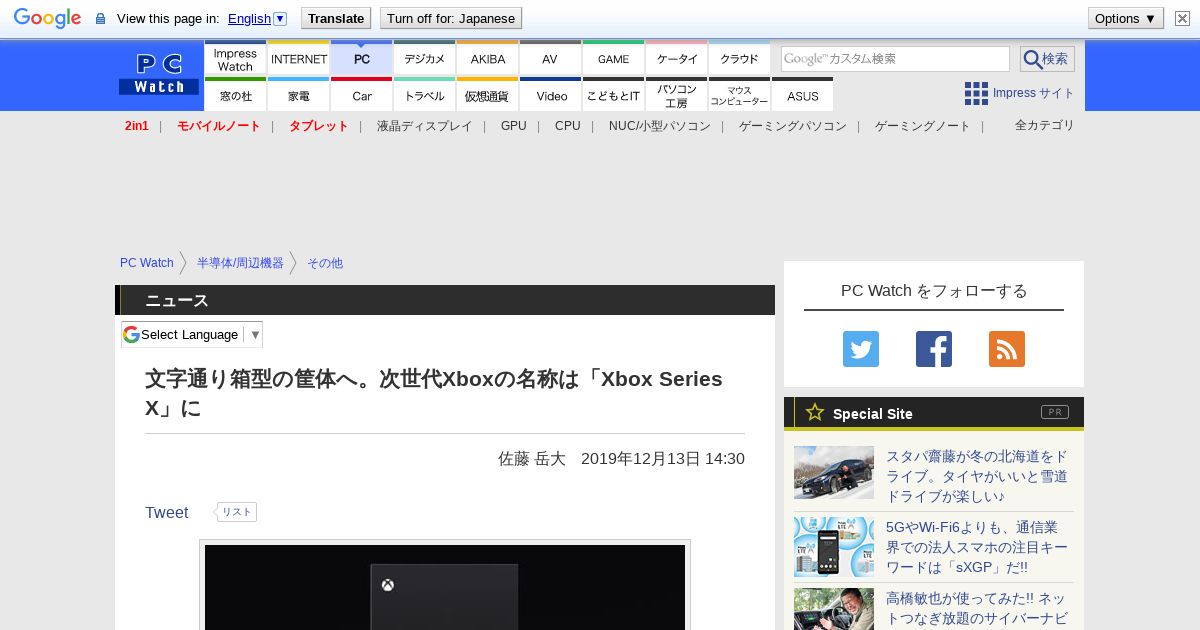Open the 5GやWi-Fi6 sXGP article
The height and width of the screenshot is (630, 1200).
(977, 547)
